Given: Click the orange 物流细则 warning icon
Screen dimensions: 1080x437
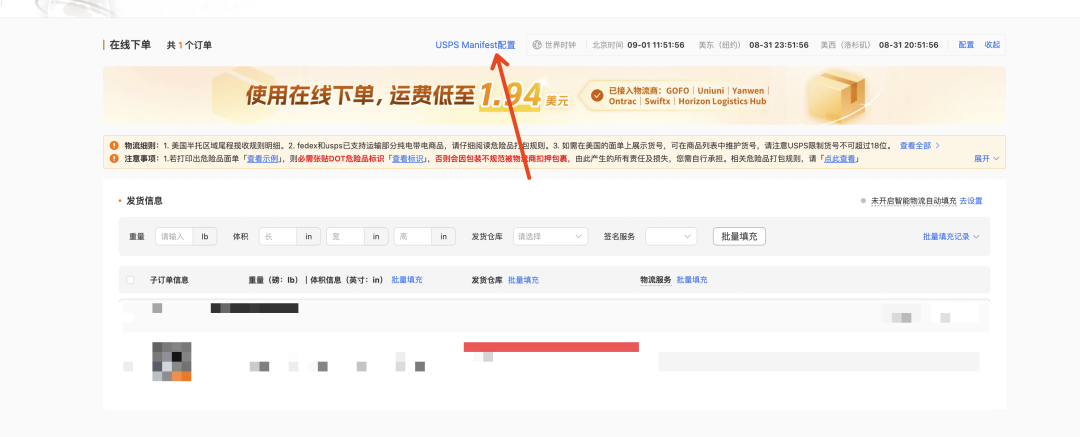Looking at the screenshot, I should pyautogui.click(x=114, y=145).
